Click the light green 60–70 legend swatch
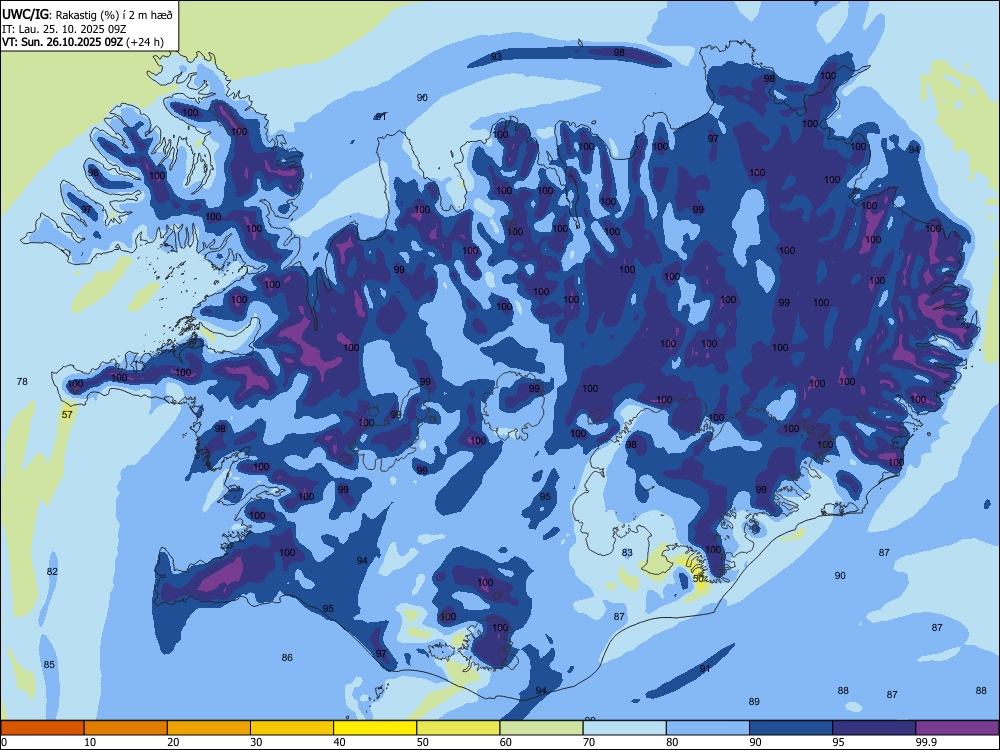 coord(541,728)
